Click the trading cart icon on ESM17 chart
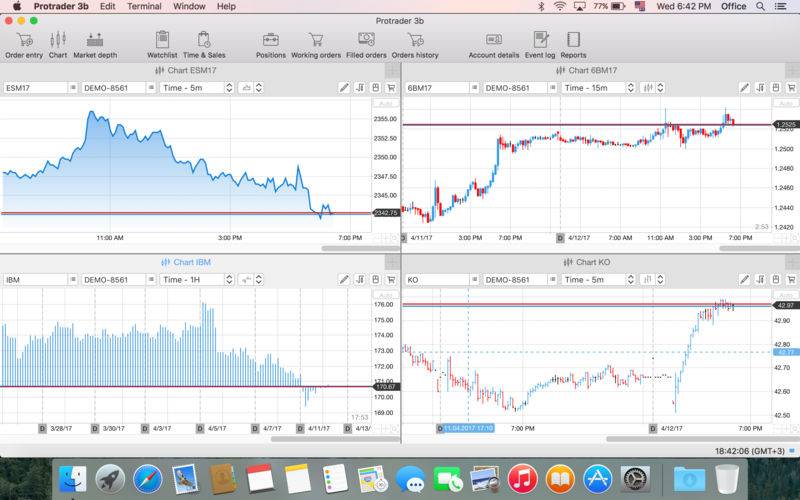The width and height of the screenshot is (800, 500). [x=391, y=88]
